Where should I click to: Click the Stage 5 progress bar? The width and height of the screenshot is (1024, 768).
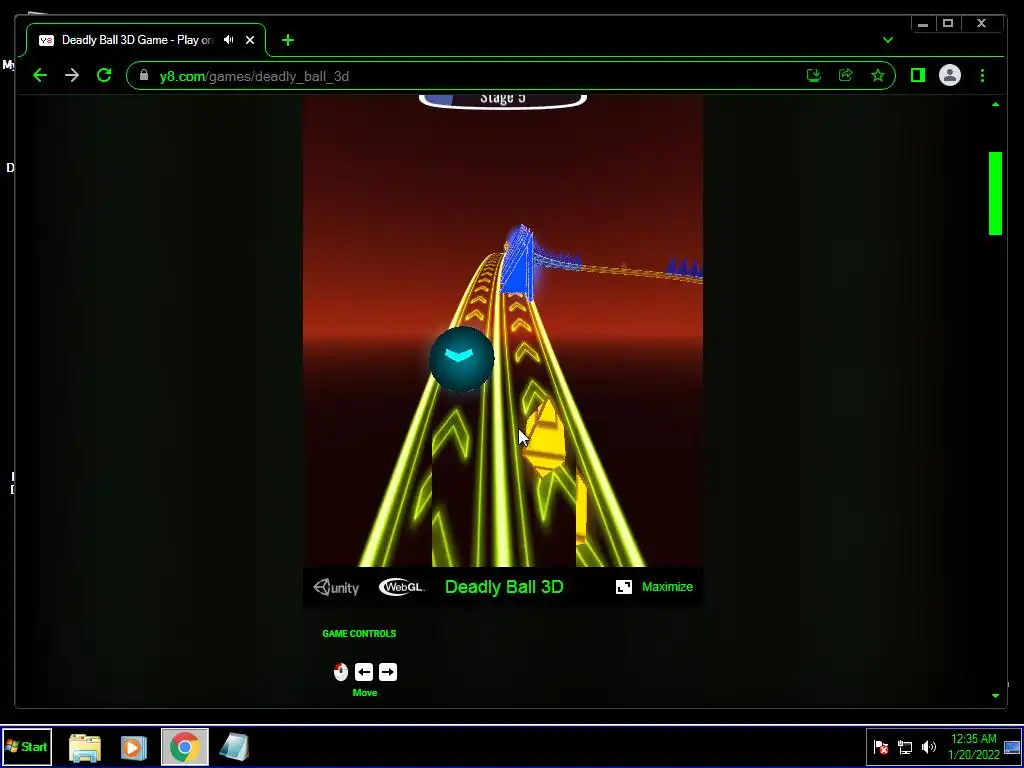502,100
